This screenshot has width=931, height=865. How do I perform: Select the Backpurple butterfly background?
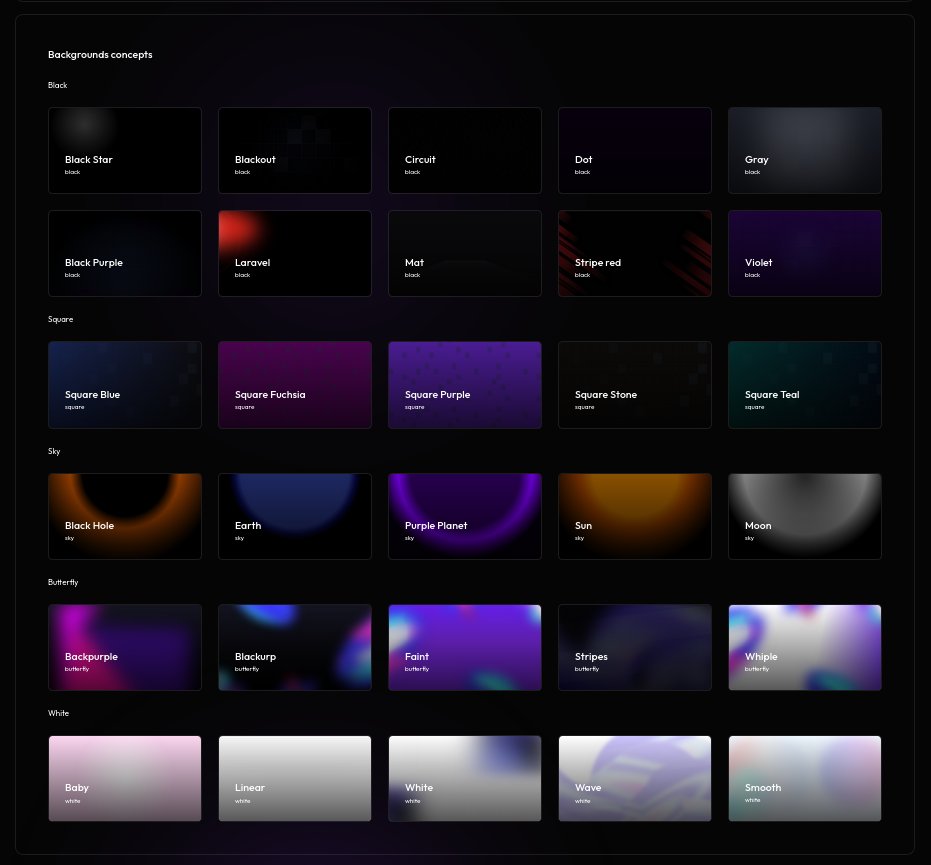pyautogui.click(x=125, y=647)
